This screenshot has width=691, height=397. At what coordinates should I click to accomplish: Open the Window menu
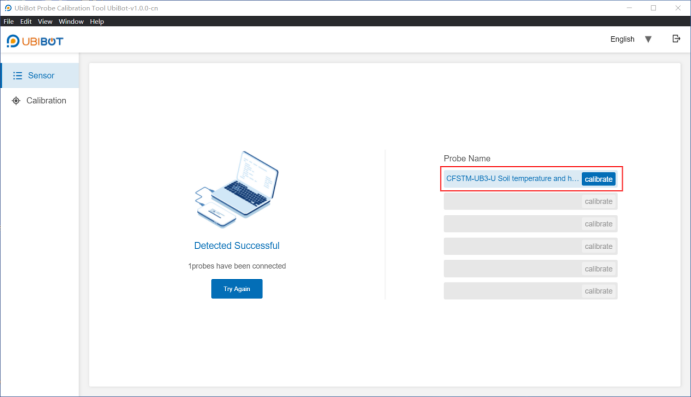tap(71, 21)
